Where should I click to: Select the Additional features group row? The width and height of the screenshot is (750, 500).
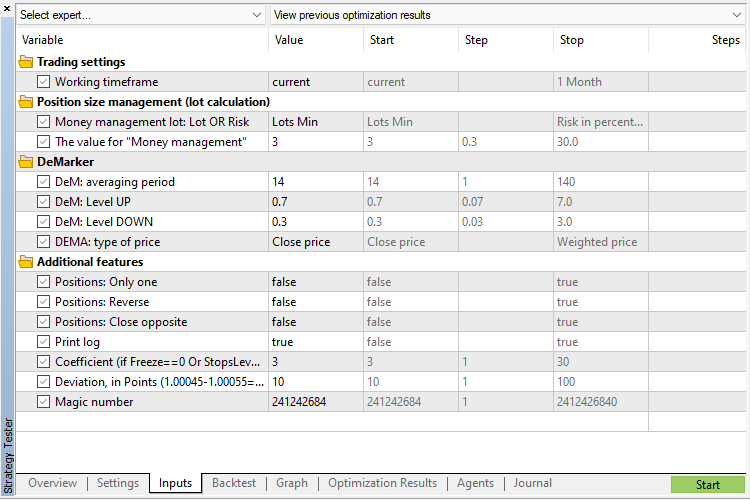click(x=381, y=262)
